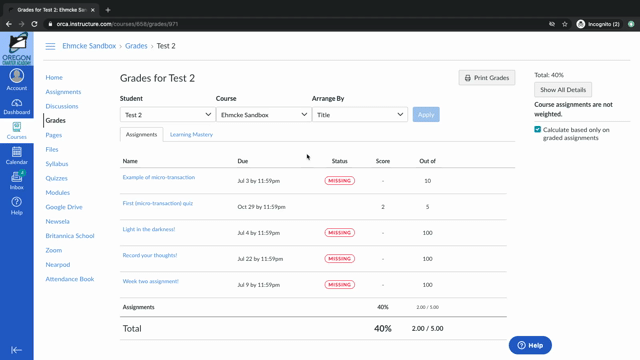Switch to the Learning Mastery tab

coord(191,134)
